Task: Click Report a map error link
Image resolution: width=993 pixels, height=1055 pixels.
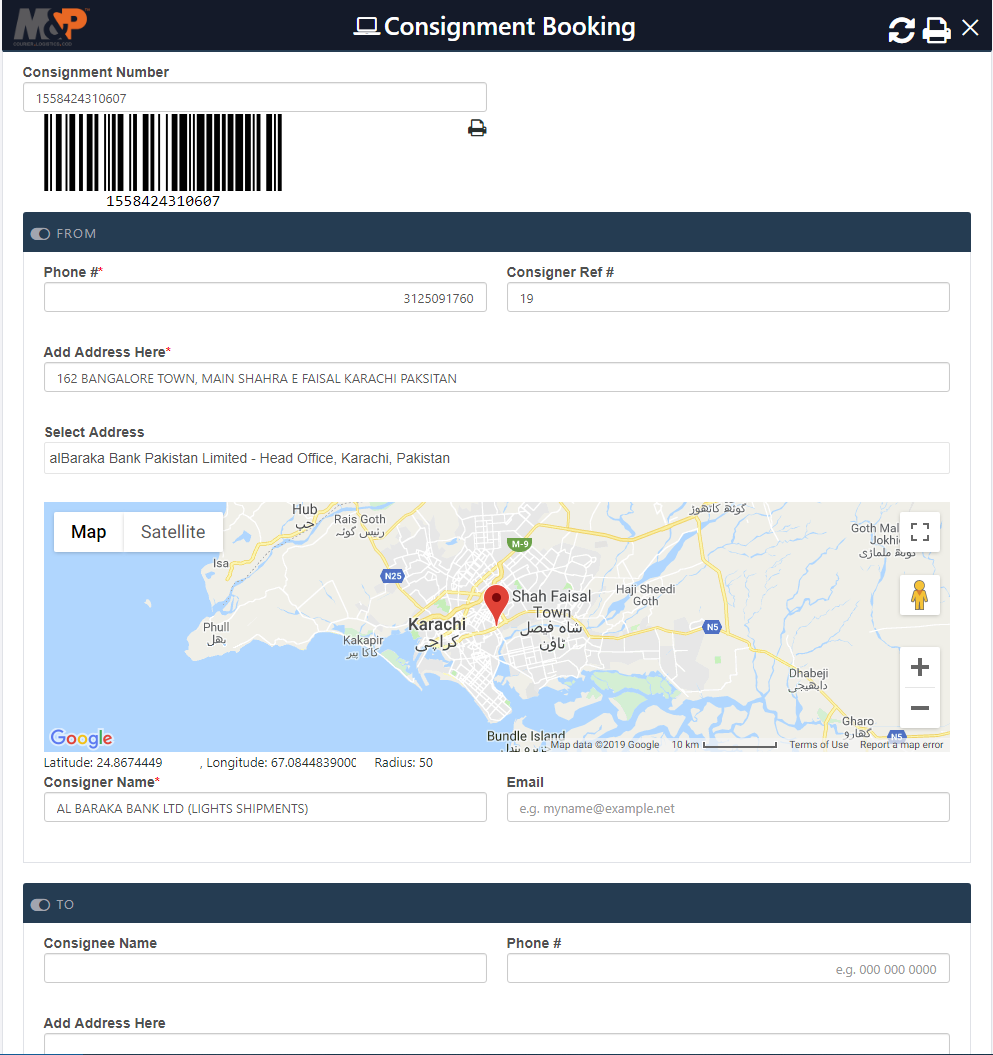Action: 902,744
